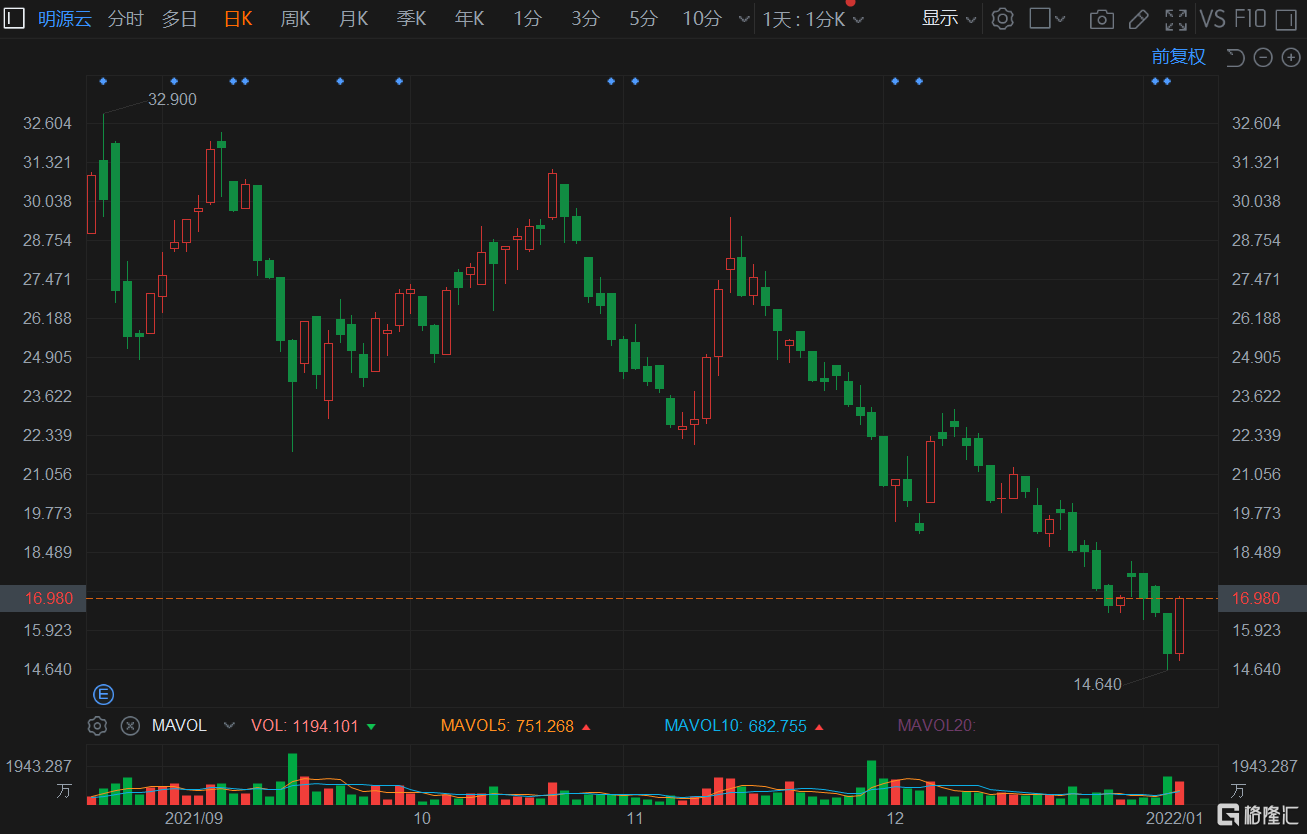Click the square layout icon
This screenshot has height=834, width=1307.
pos(1040,19)
